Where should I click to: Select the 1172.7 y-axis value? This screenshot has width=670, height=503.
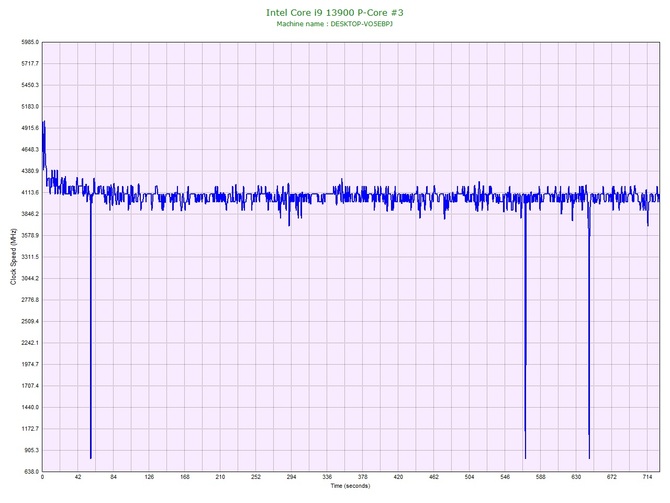tap(30, 429)
